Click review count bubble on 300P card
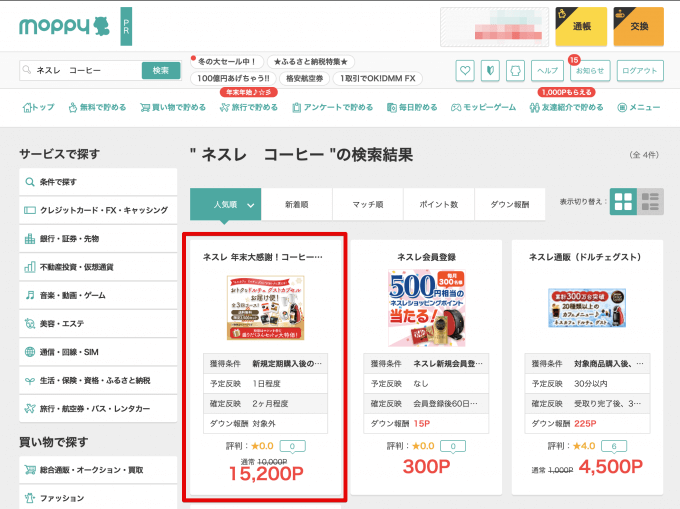The width and height of the screenshot is (680, 509). [453, 446]
